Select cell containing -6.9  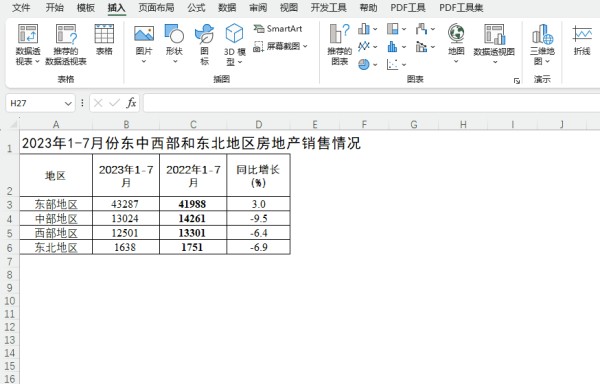point(259,247)
